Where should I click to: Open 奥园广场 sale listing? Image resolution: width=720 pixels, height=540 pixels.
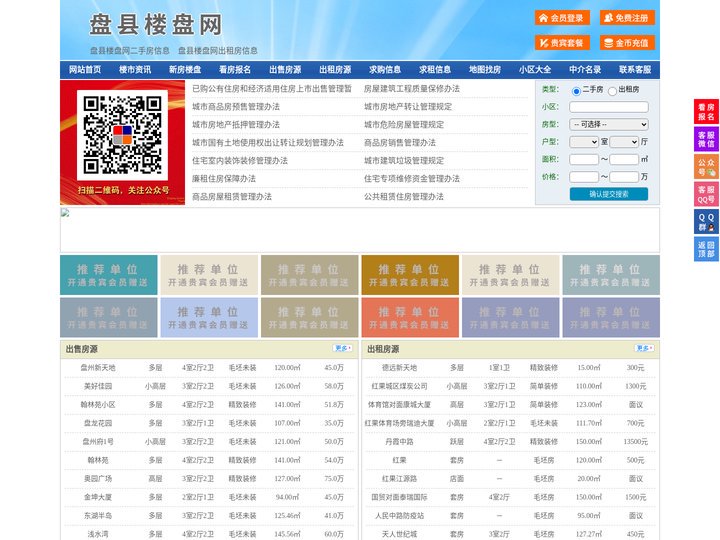click(98, 478)
